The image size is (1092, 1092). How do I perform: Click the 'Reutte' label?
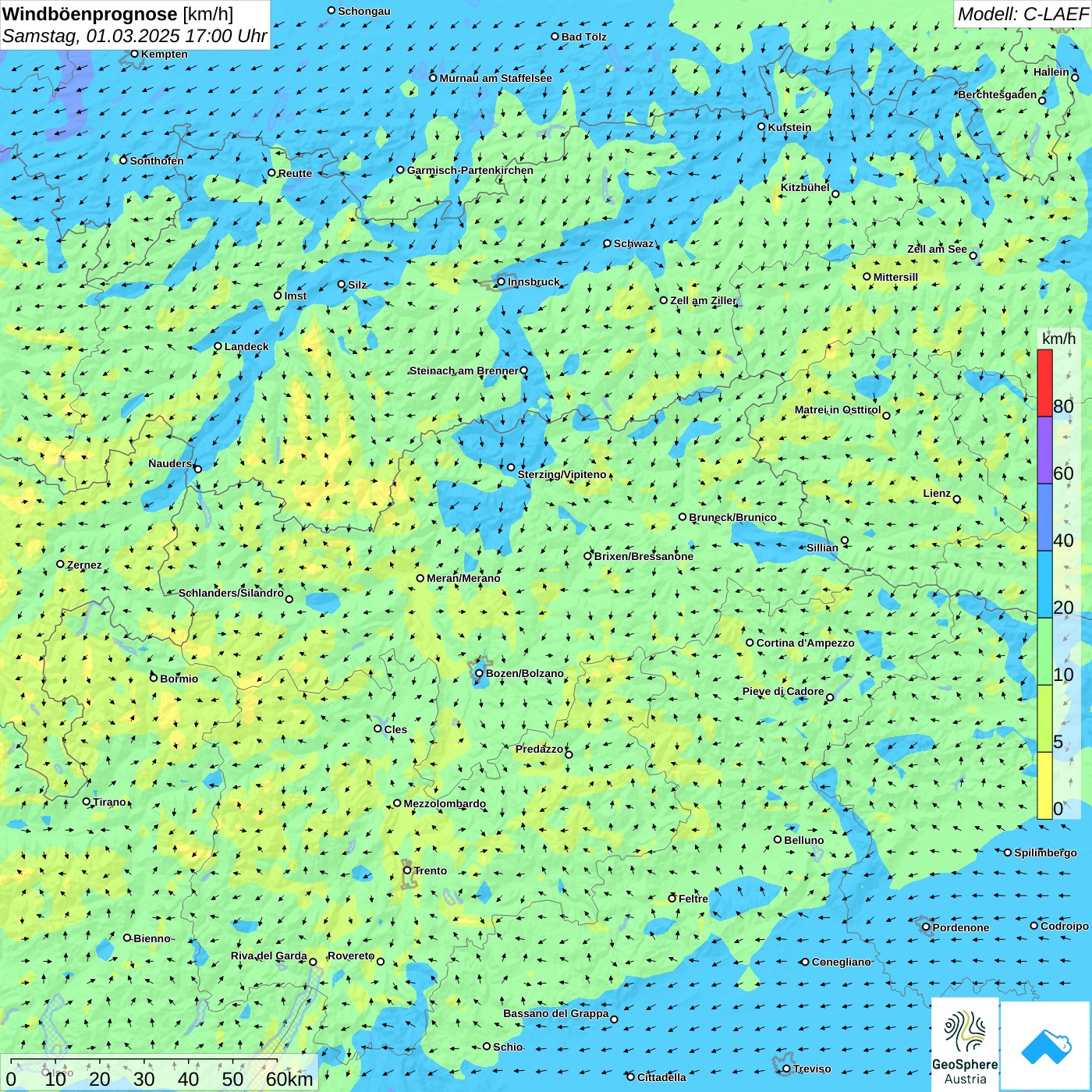295,173
